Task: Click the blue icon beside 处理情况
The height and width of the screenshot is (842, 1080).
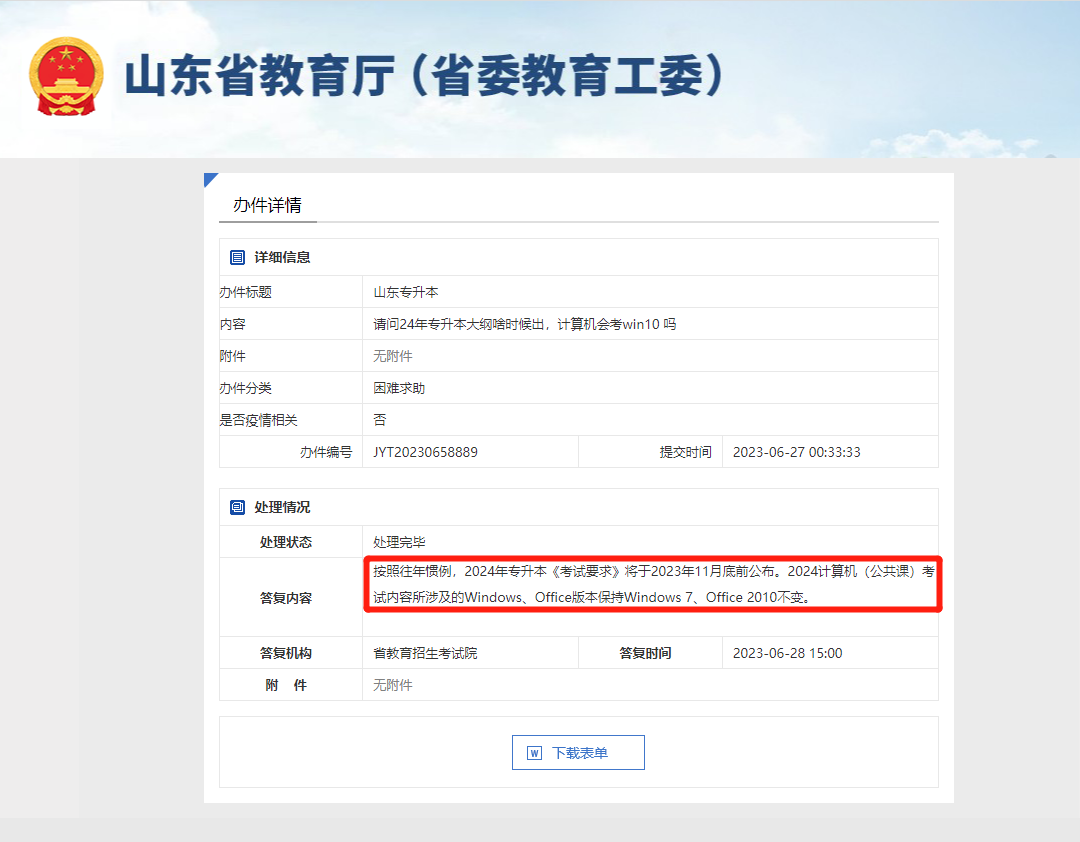Action: (236, 507)
